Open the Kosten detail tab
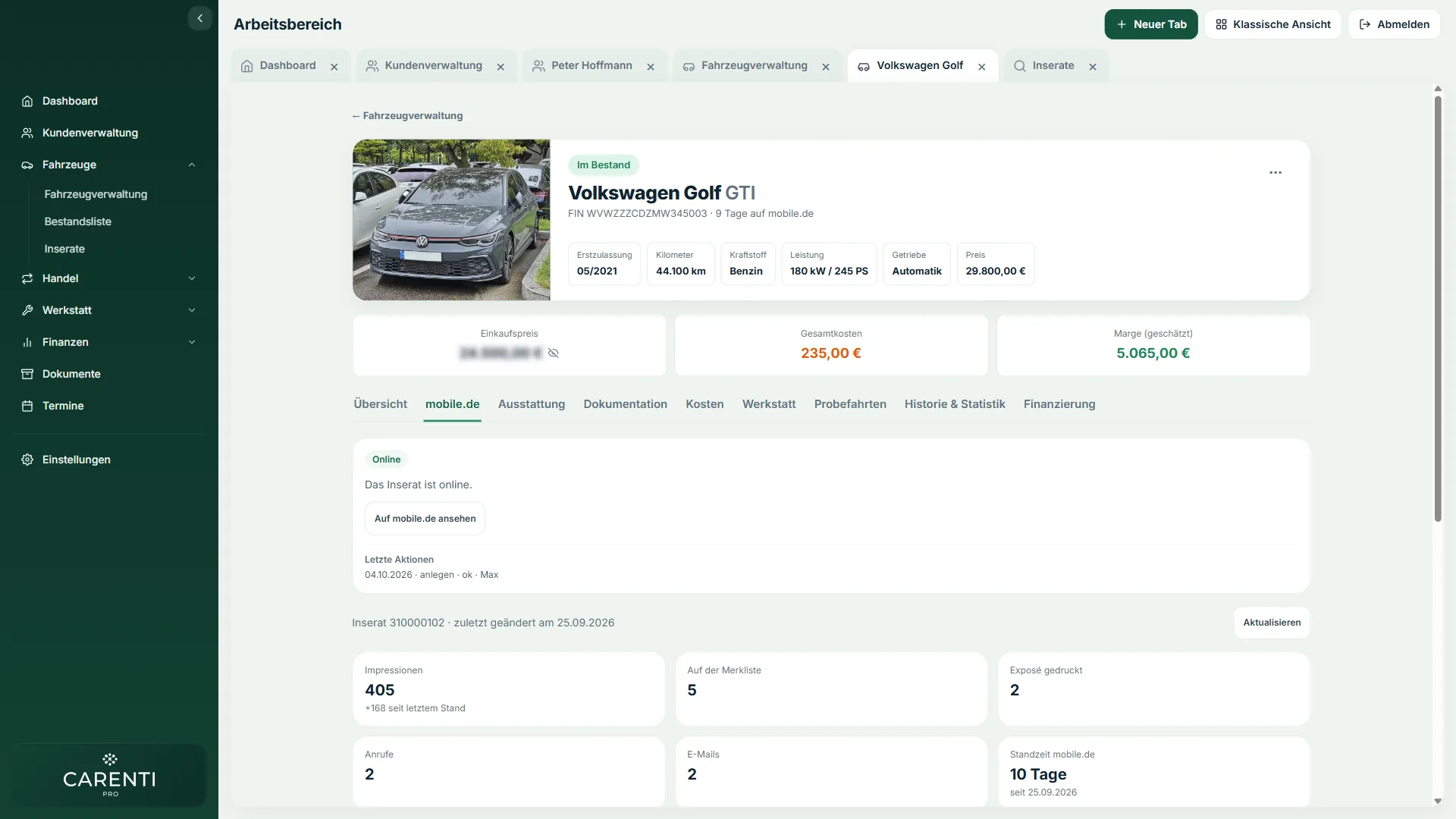 coord(704,404)
